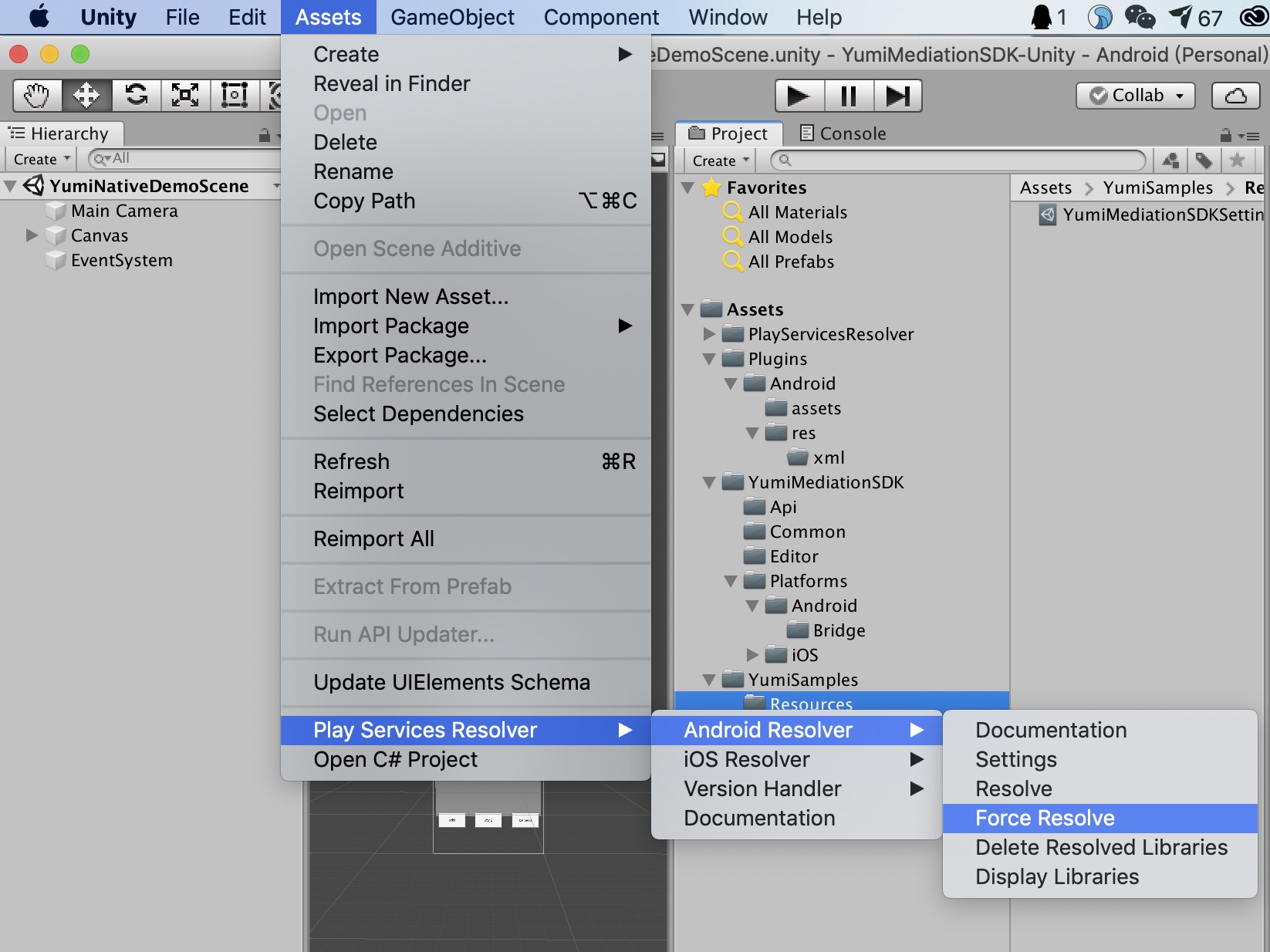The height and width of the screenshot is (952, 1270).
Task: Select the EventSystem object
Action: point(122,260)
